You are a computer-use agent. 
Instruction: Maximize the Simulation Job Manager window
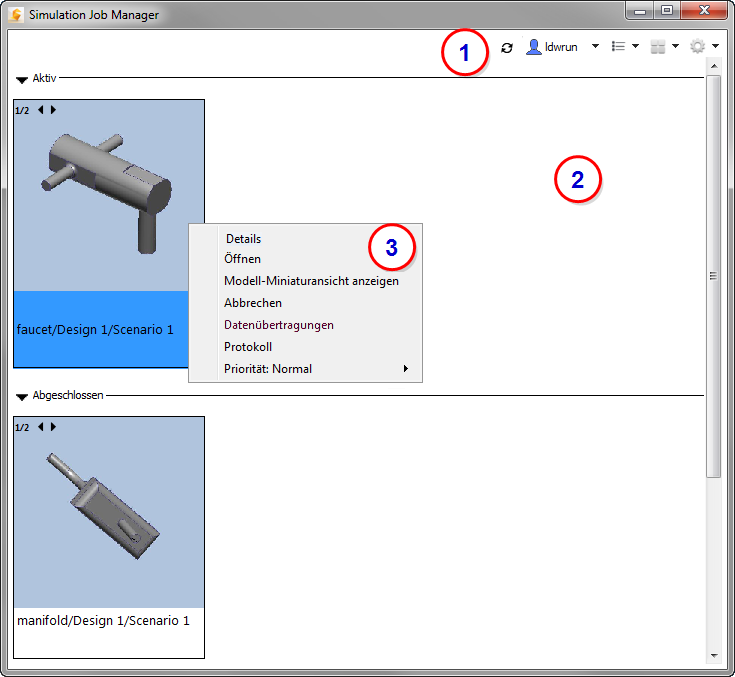pyautogui.click(x=667, y=11)
